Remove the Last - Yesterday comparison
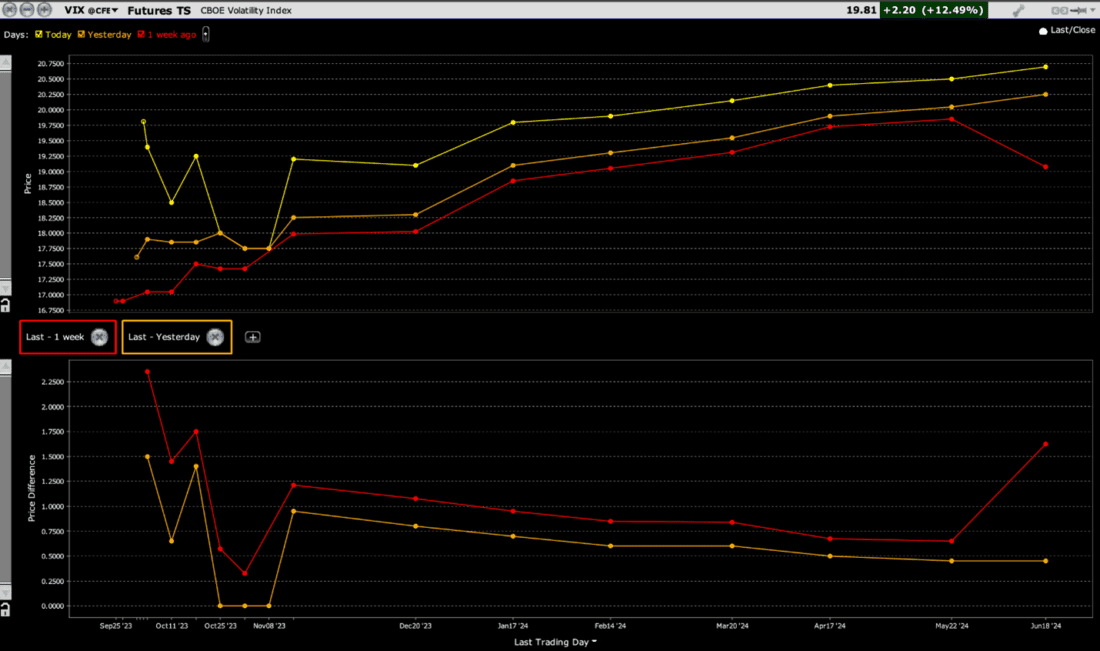This screenshot has height=651, width=1100. pos(215,337)
